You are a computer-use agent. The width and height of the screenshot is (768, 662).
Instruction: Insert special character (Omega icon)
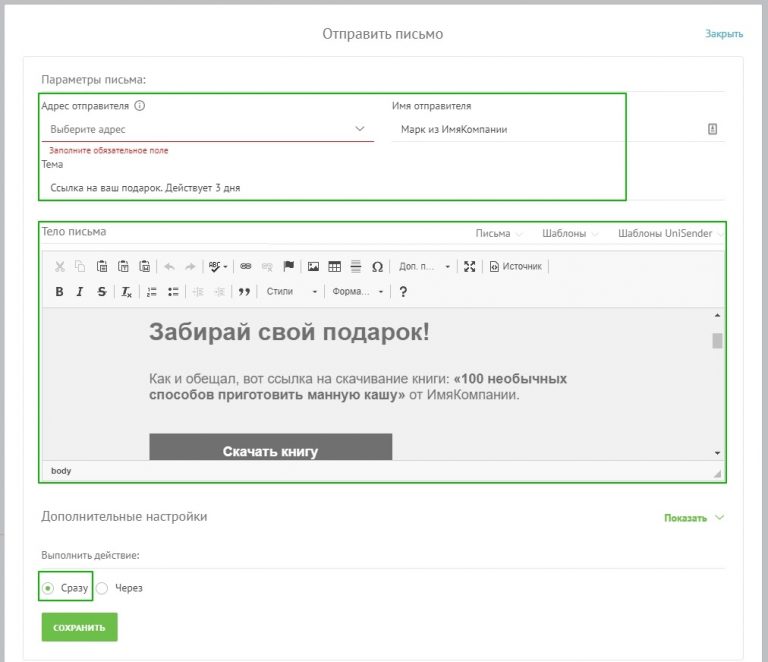[377, 267]
